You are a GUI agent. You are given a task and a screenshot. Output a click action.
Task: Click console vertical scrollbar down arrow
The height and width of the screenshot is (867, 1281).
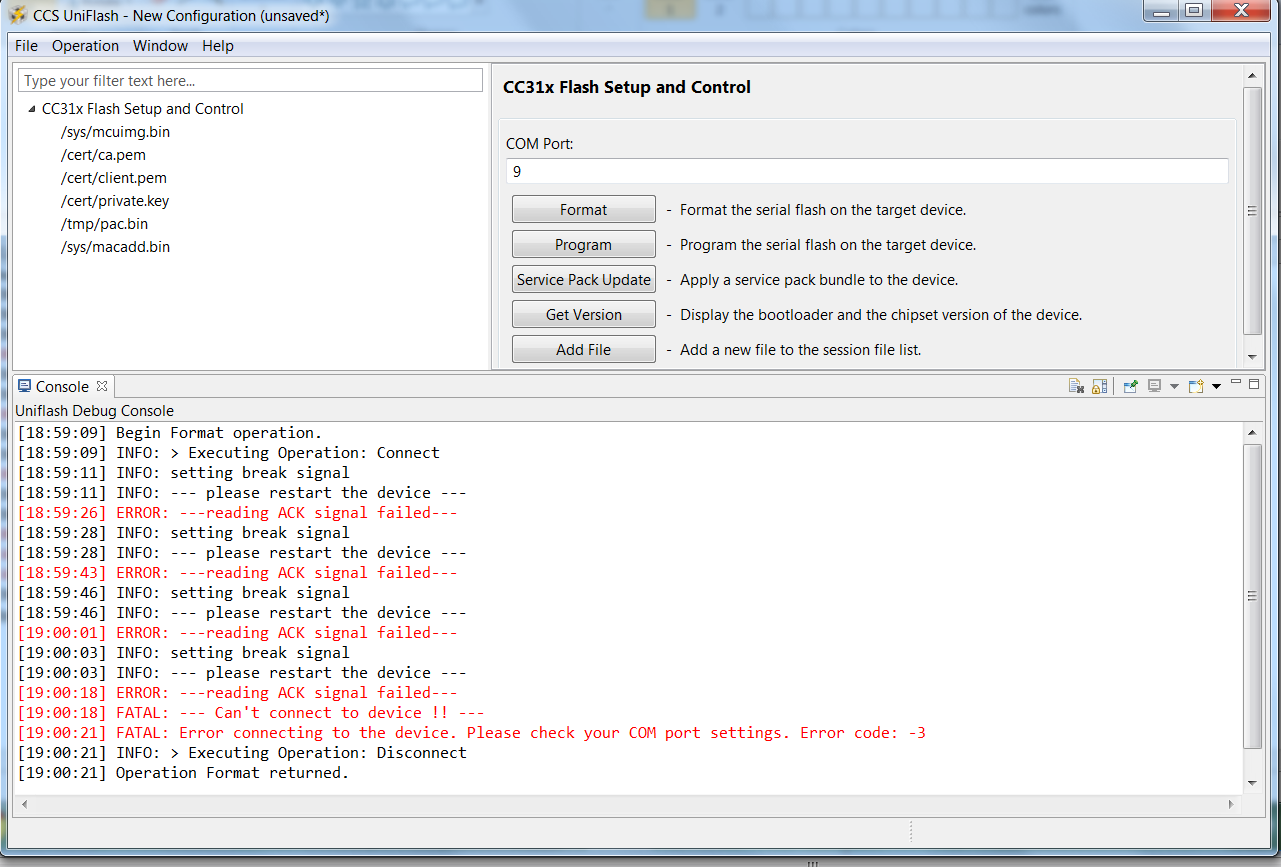[1252, 782]
